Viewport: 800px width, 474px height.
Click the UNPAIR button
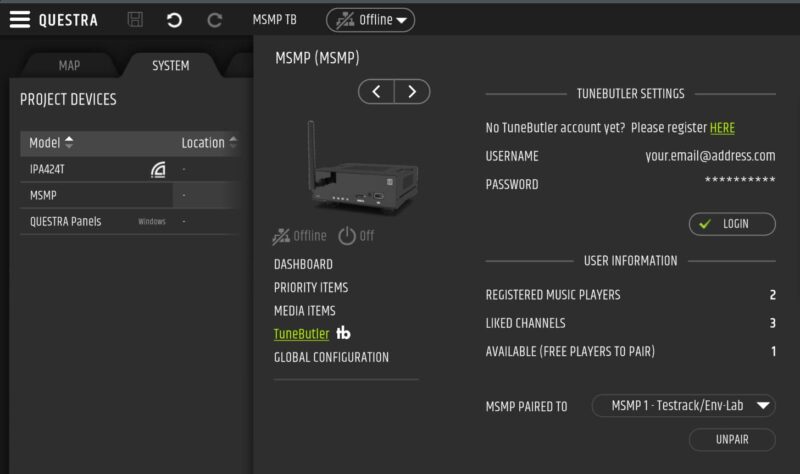click(x=732, y=439)
